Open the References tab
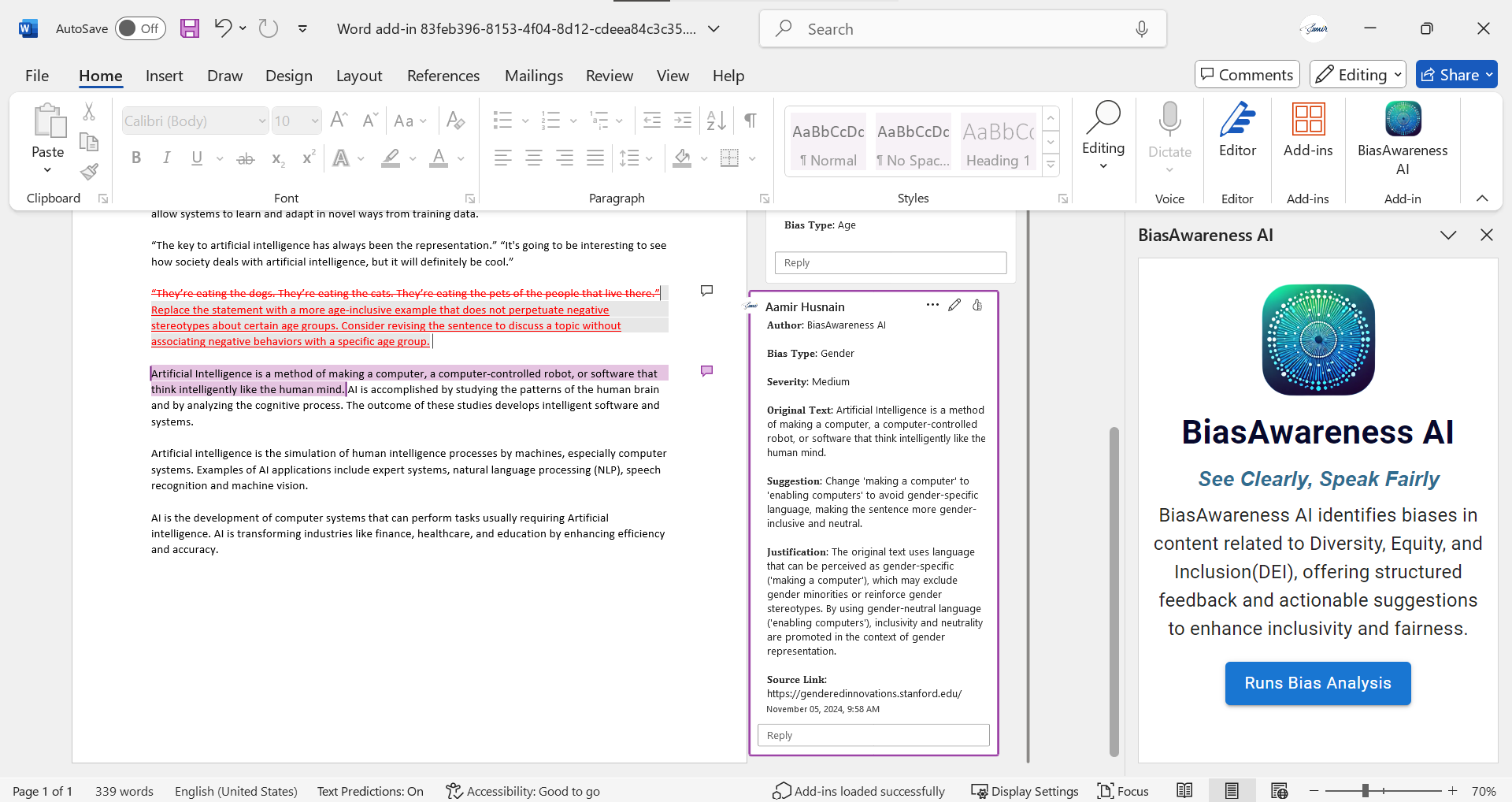Viewport: 1512px width, 802px height. tap(443, 76)
